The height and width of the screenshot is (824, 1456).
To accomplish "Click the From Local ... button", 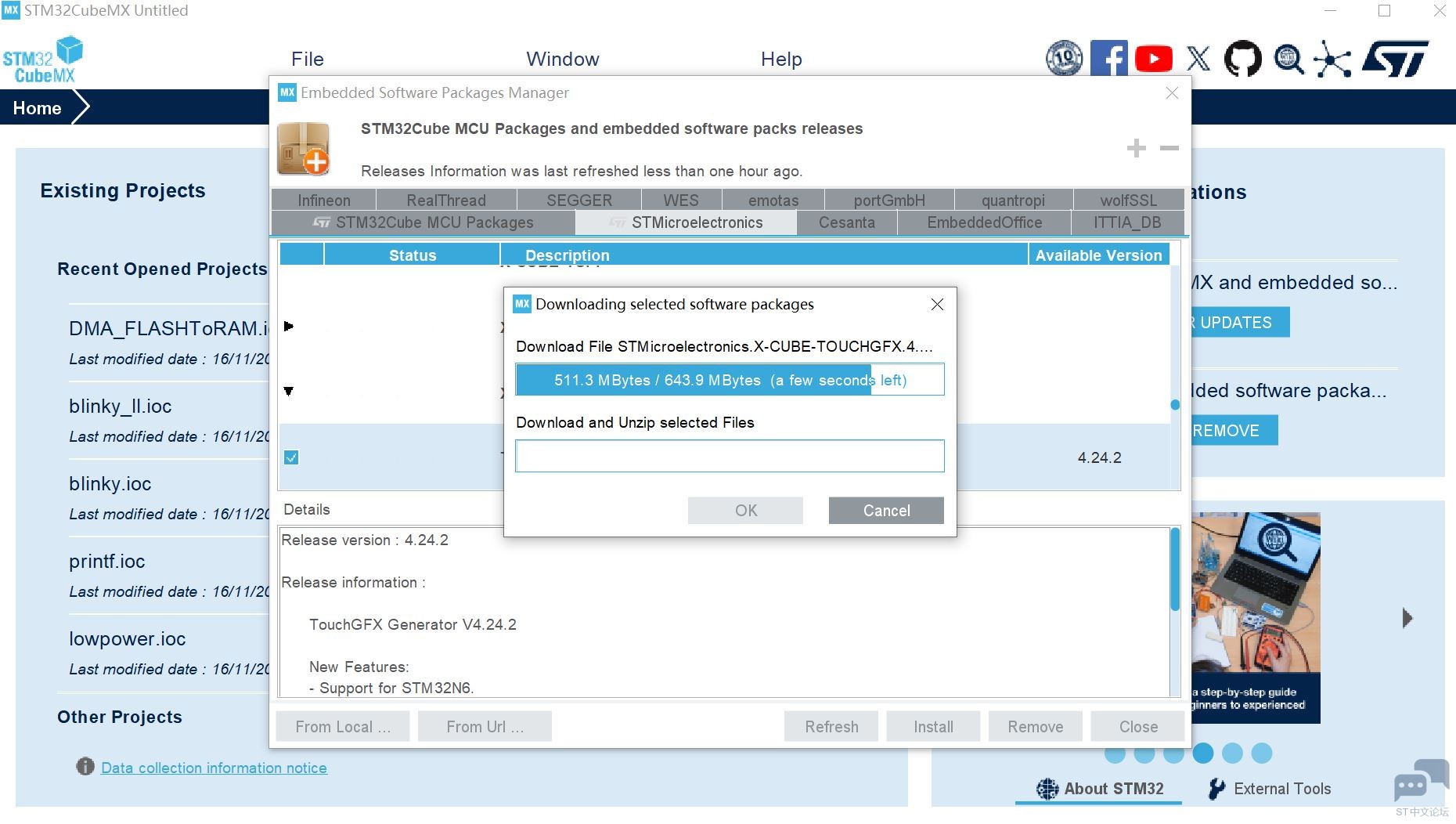I will 343,726.
